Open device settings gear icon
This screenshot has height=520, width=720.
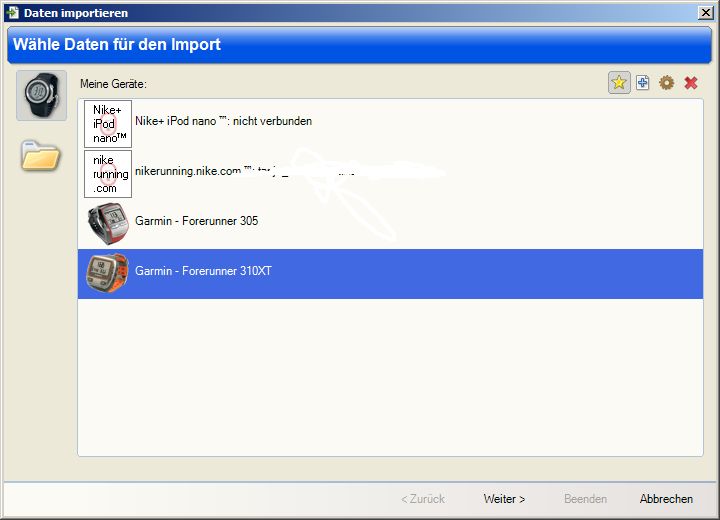666,83
